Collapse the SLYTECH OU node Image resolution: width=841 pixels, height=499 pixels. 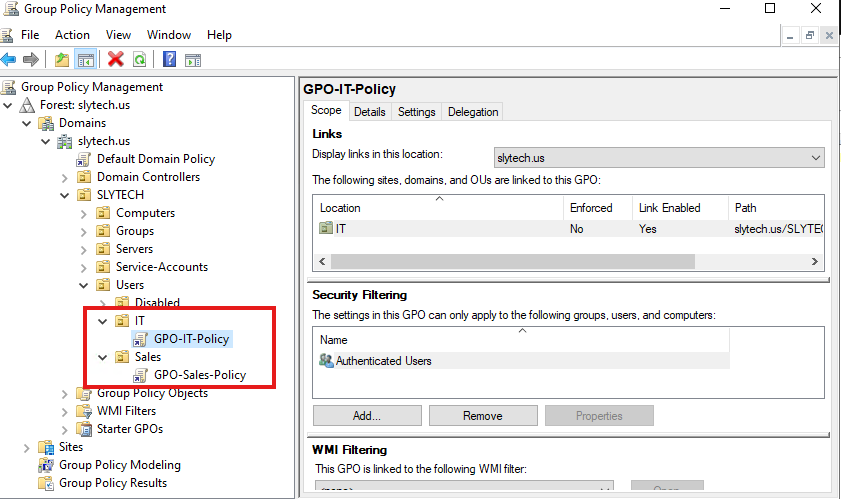click(64, 195)
